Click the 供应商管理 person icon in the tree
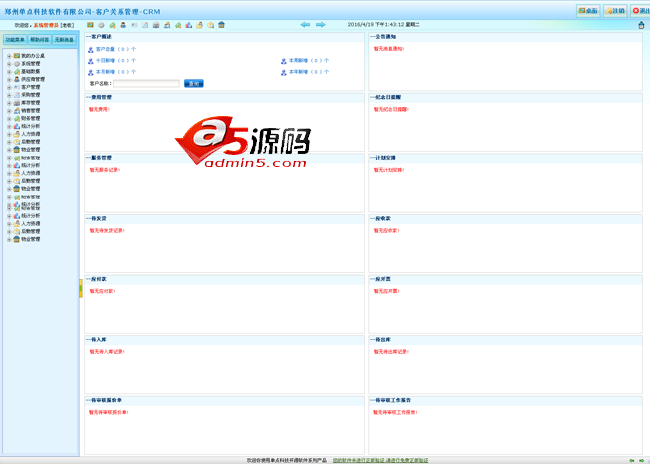The image size is (650, 464). tap(16, 79)
